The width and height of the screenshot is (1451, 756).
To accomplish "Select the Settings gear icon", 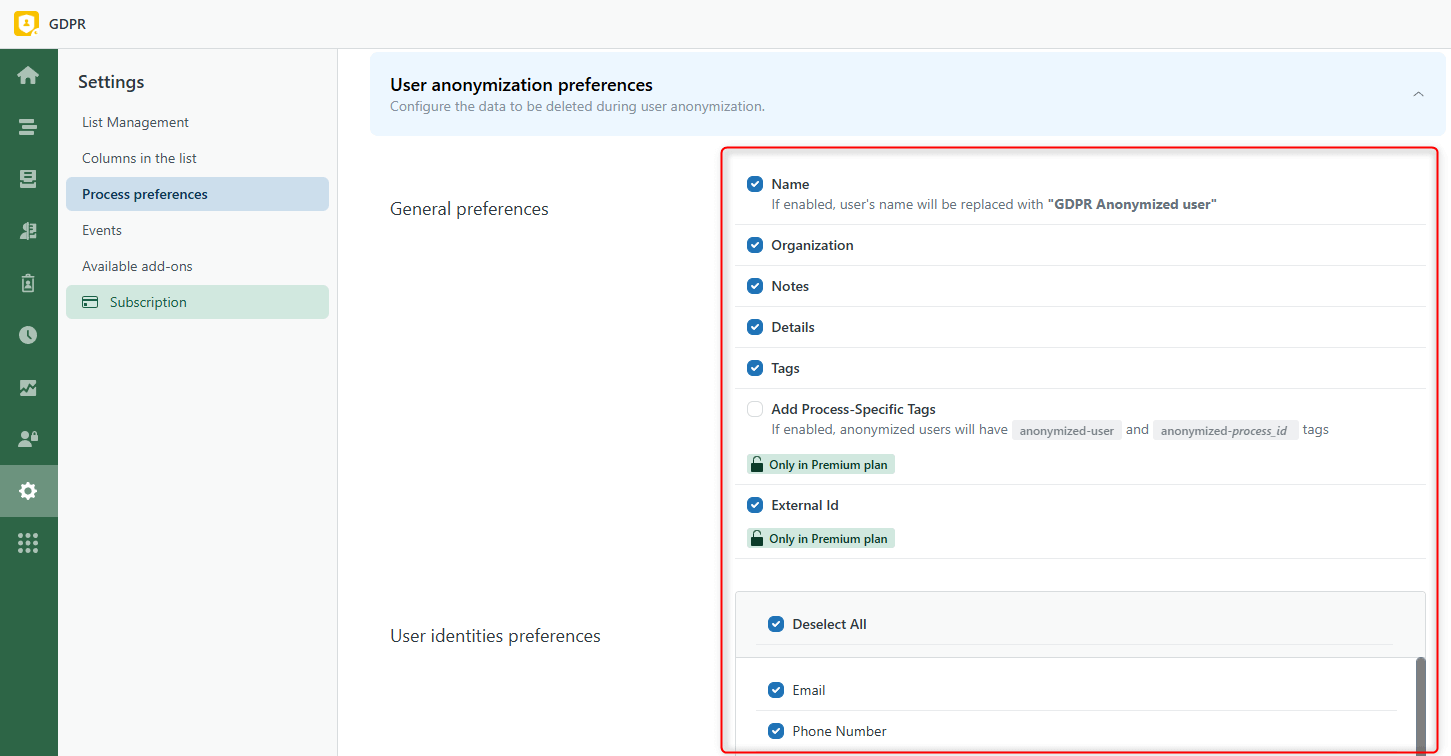I will pos(28,491).
